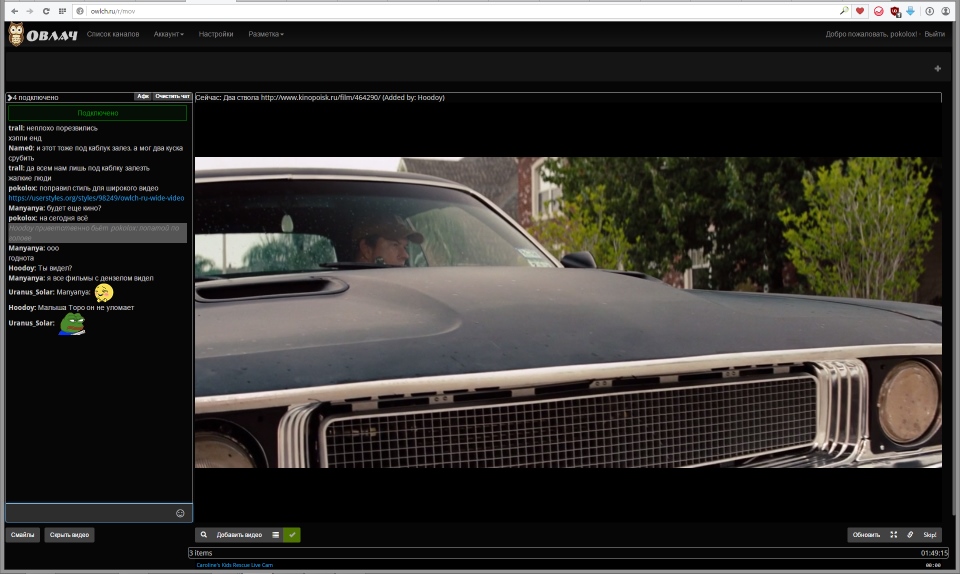Image resolution: width=960 pixels, height=574 pixels.
Task: Click the Pepe frog emote in chat
Action: (x=72, y=324)
